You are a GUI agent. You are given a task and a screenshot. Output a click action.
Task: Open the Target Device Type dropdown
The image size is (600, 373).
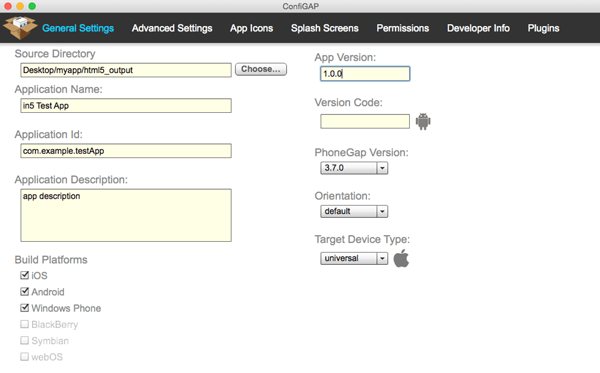tap(354, 258)
